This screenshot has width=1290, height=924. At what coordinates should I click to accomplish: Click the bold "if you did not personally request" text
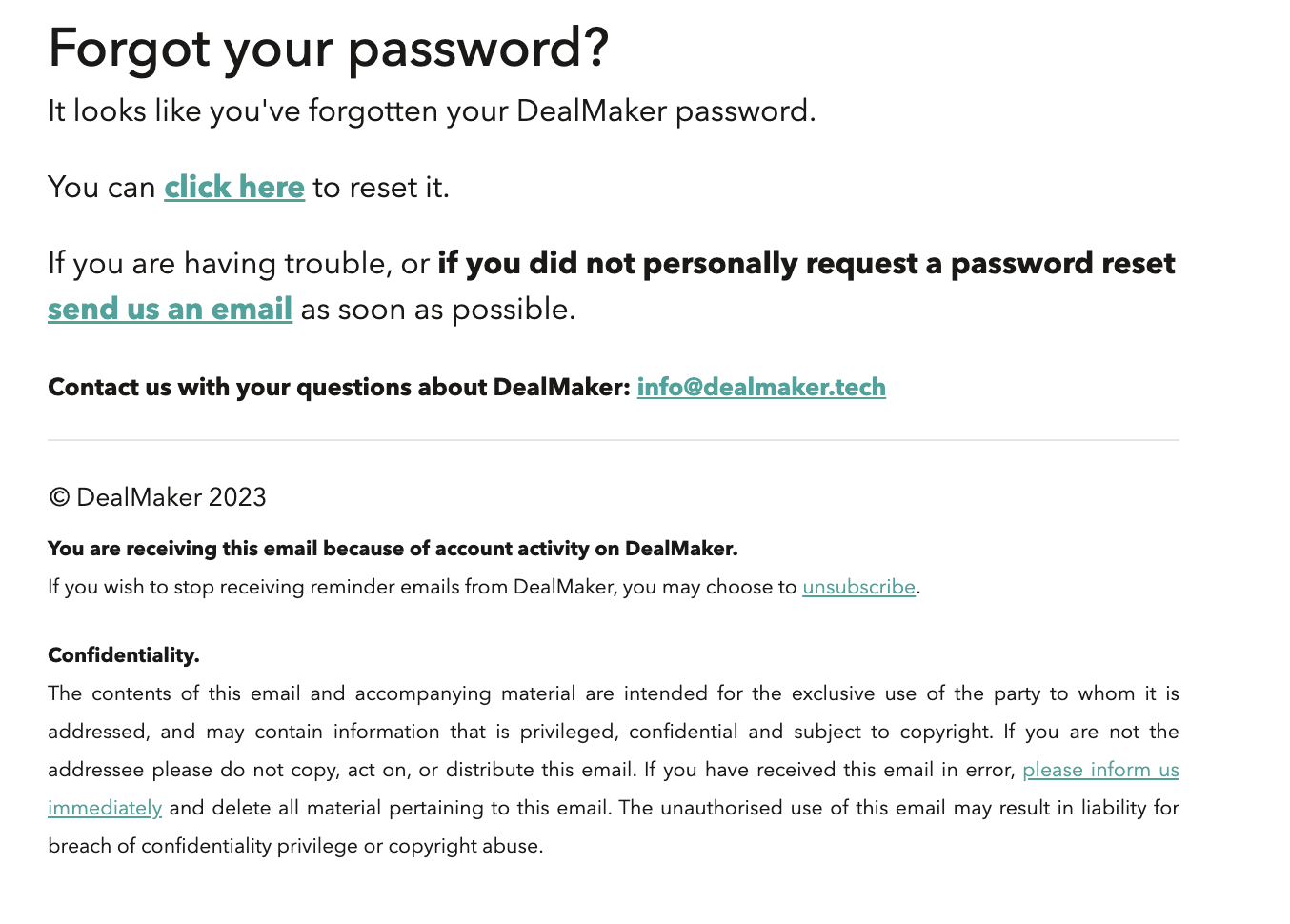pos(806,263)
